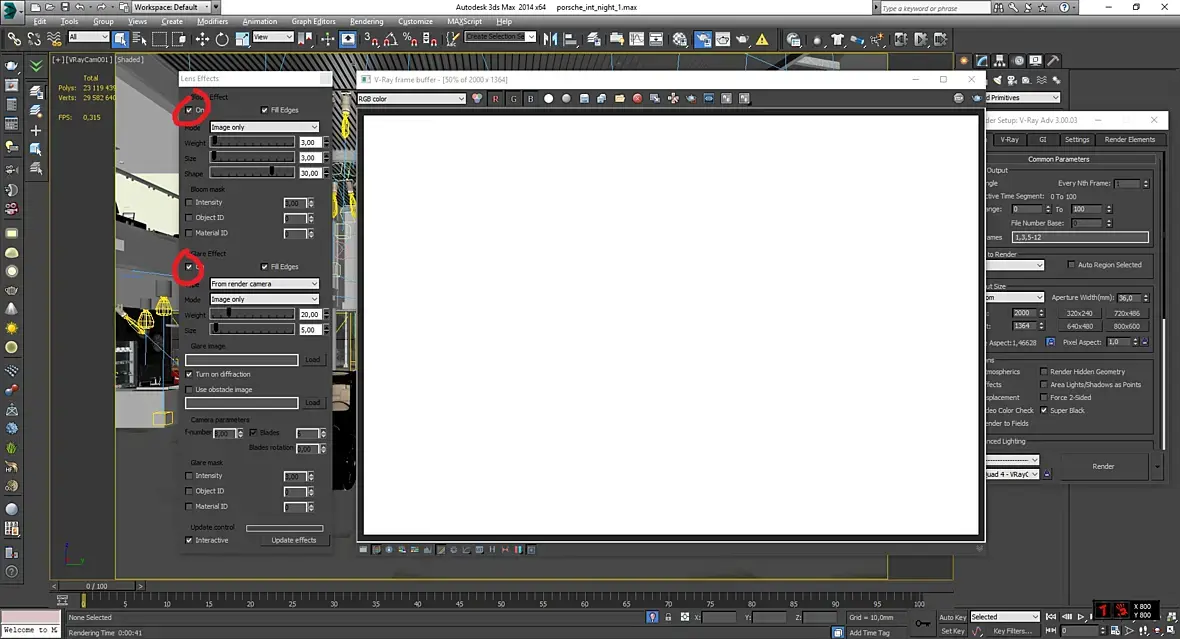
Task: Open the Workspace: Default dropdown
Action: coord(171,7)
